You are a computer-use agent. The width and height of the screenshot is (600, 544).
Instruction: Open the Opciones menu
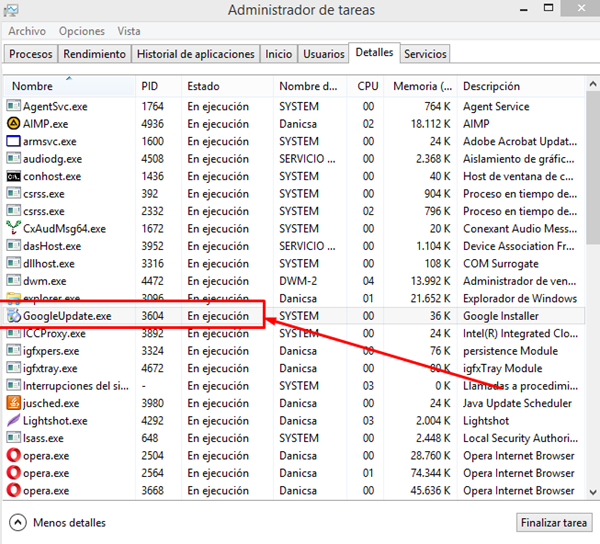(x=82, y=31)
